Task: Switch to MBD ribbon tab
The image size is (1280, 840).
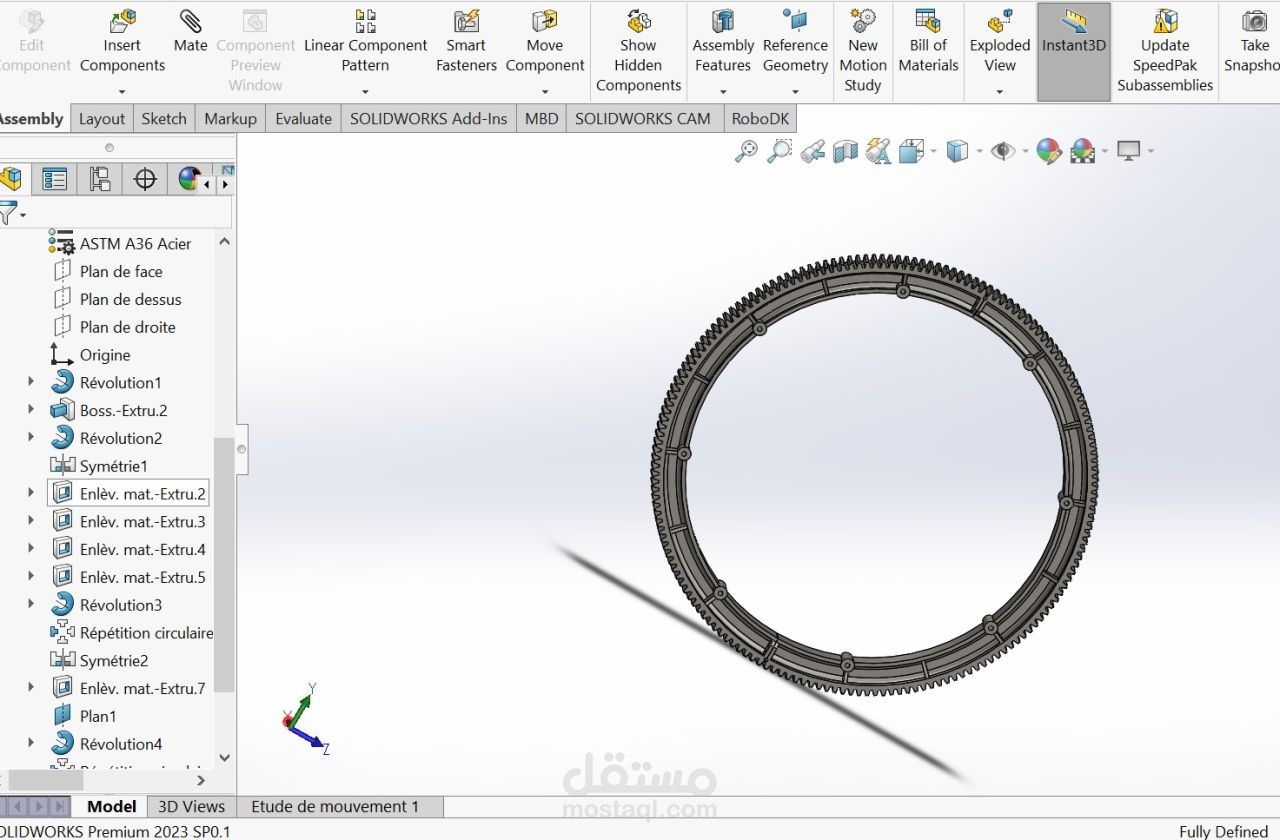Action: [541, 119]
